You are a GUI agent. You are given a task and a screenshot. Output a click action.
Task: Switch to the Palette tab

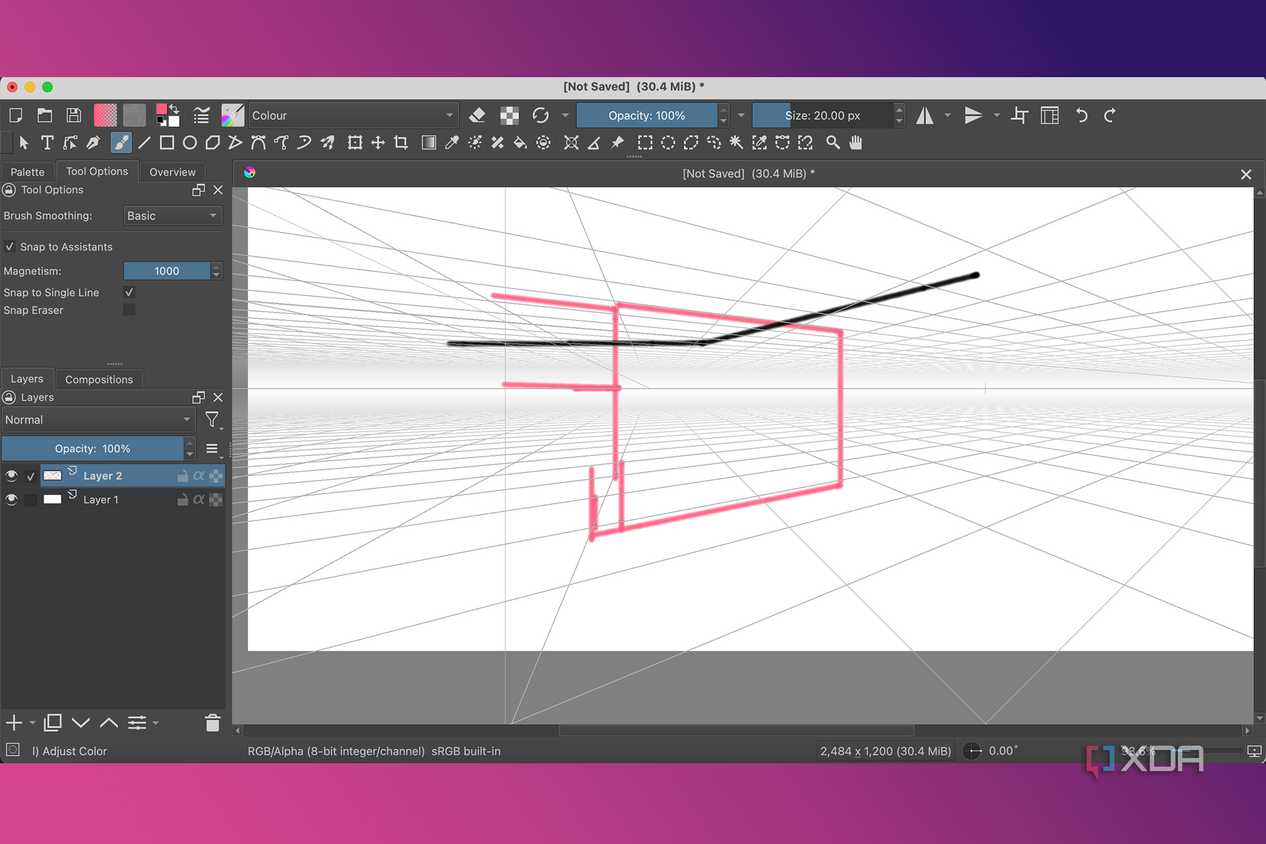click(28, 172)
